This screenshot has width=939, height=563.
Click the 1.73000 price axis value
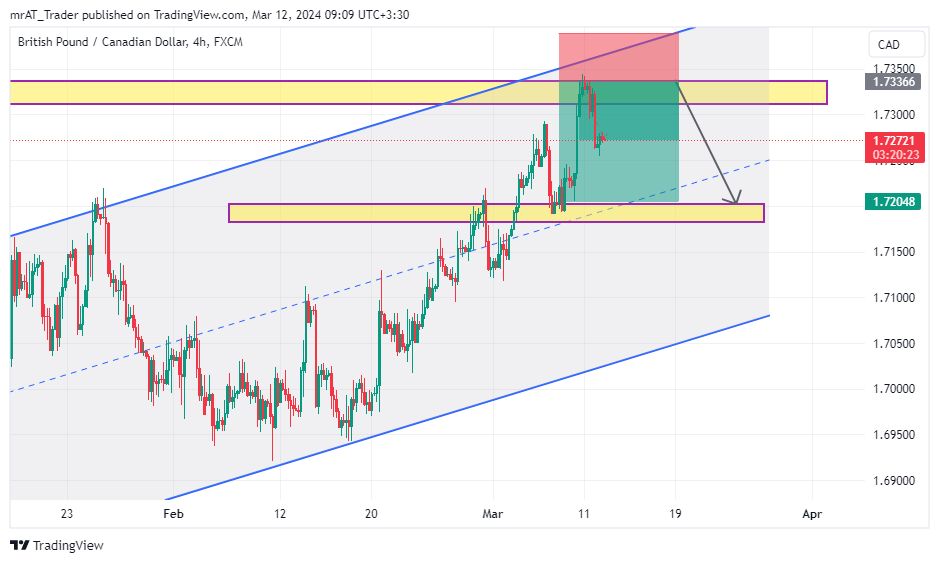pyautogui.click(x=893, y=114)
